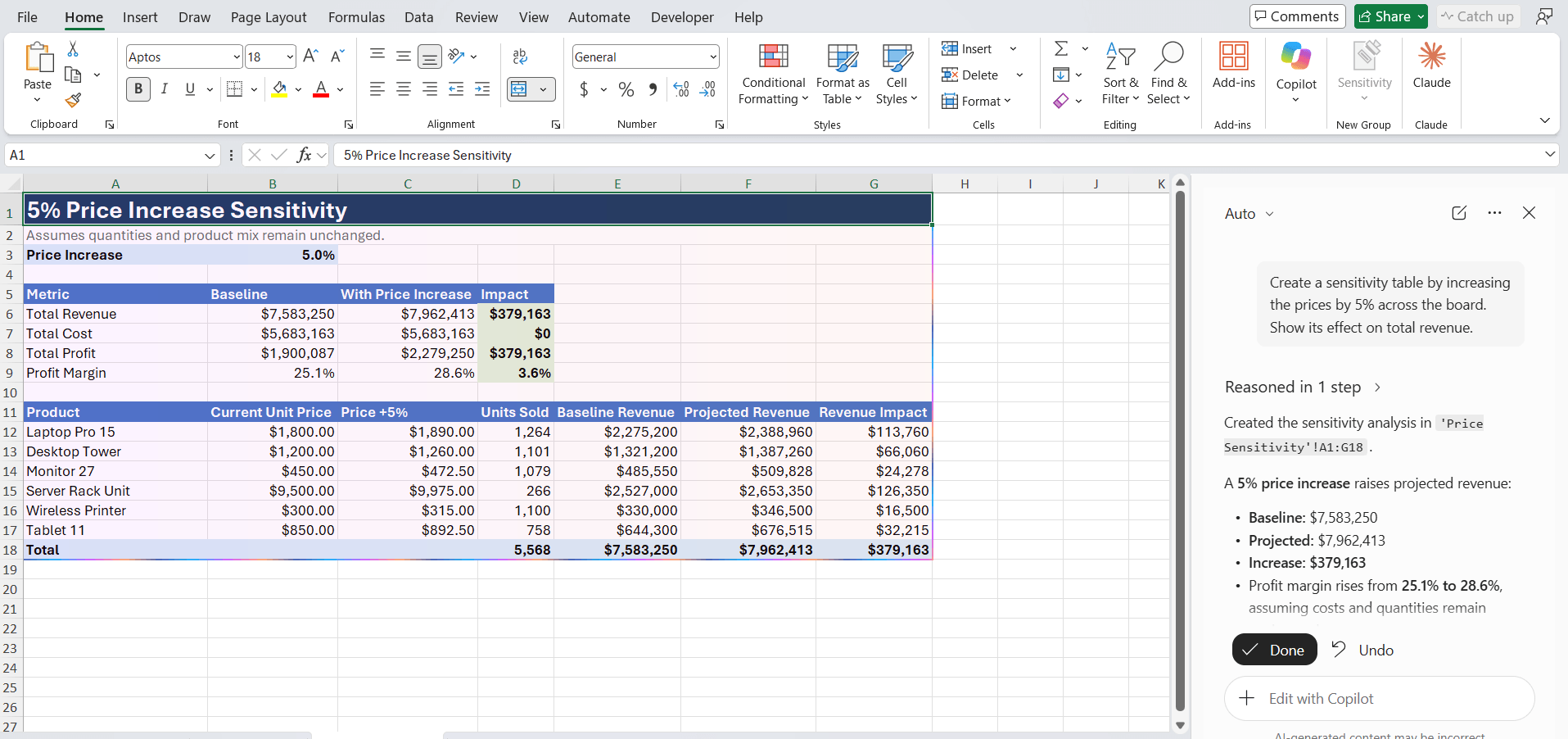The width and height of the screenshot is (1568, 739).
Task: Set Center horizontal alignment
Action: (x=404, y=88)
